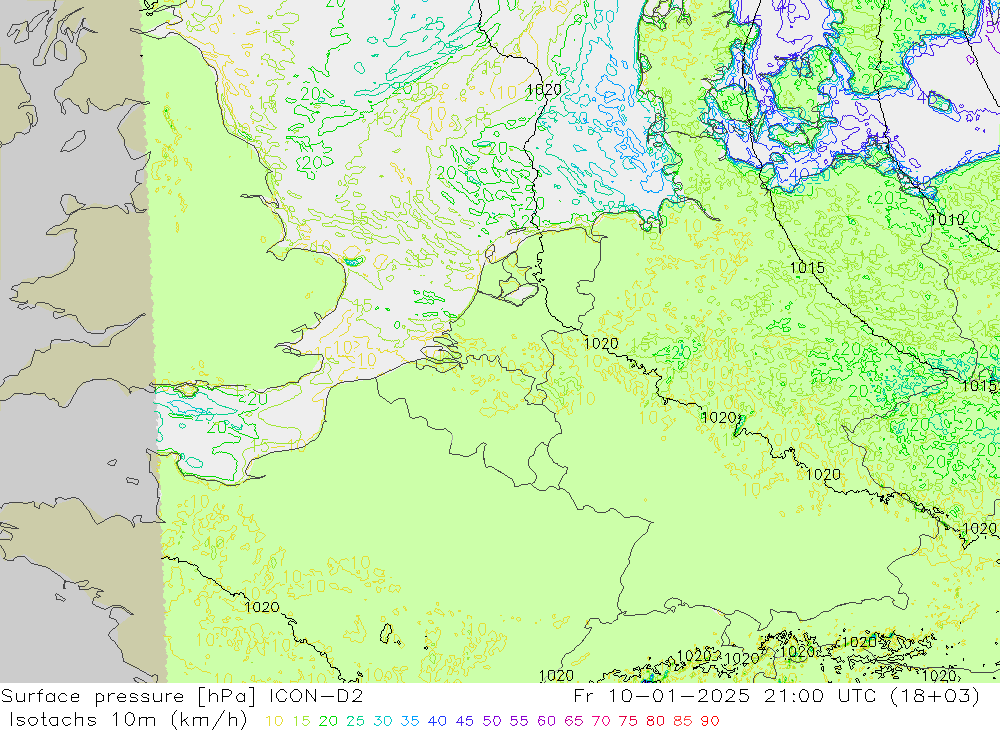Click the '1010' isobar label on the map
Screen dimensions: 1000x733
[947, 220]
